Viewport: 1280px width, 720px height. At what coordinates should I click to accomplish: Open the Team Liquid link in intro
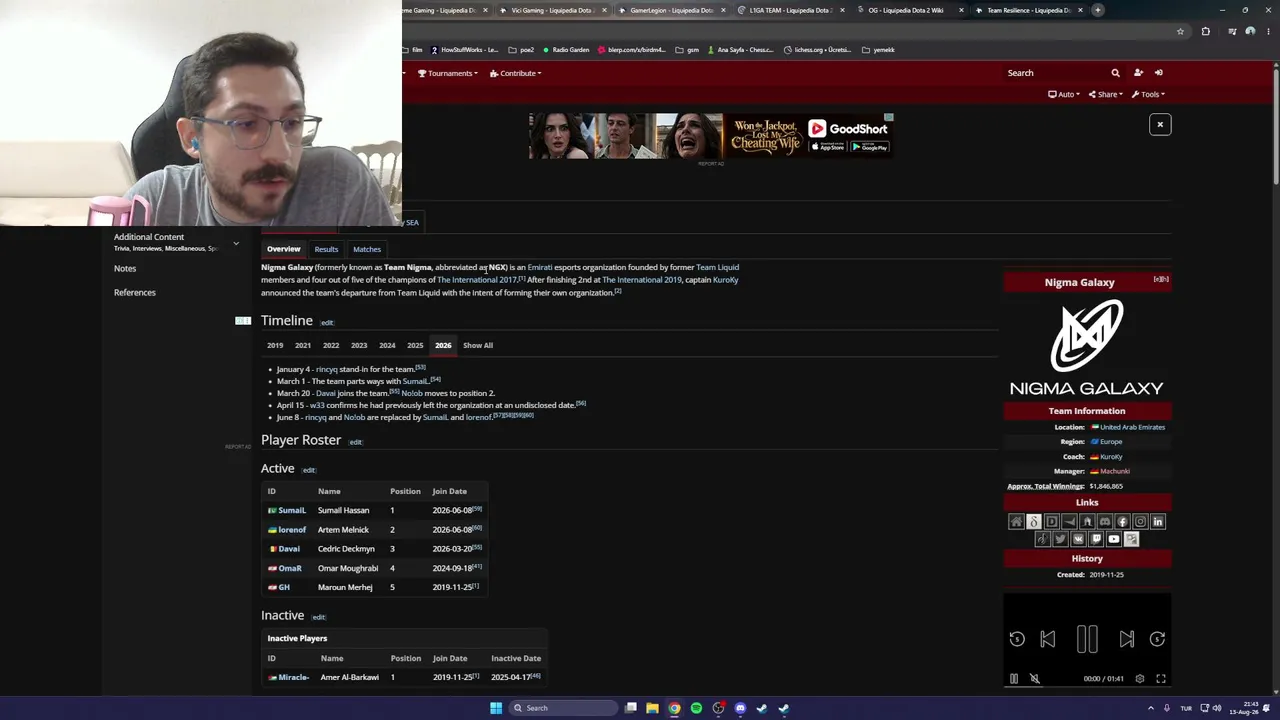point(717,267)
